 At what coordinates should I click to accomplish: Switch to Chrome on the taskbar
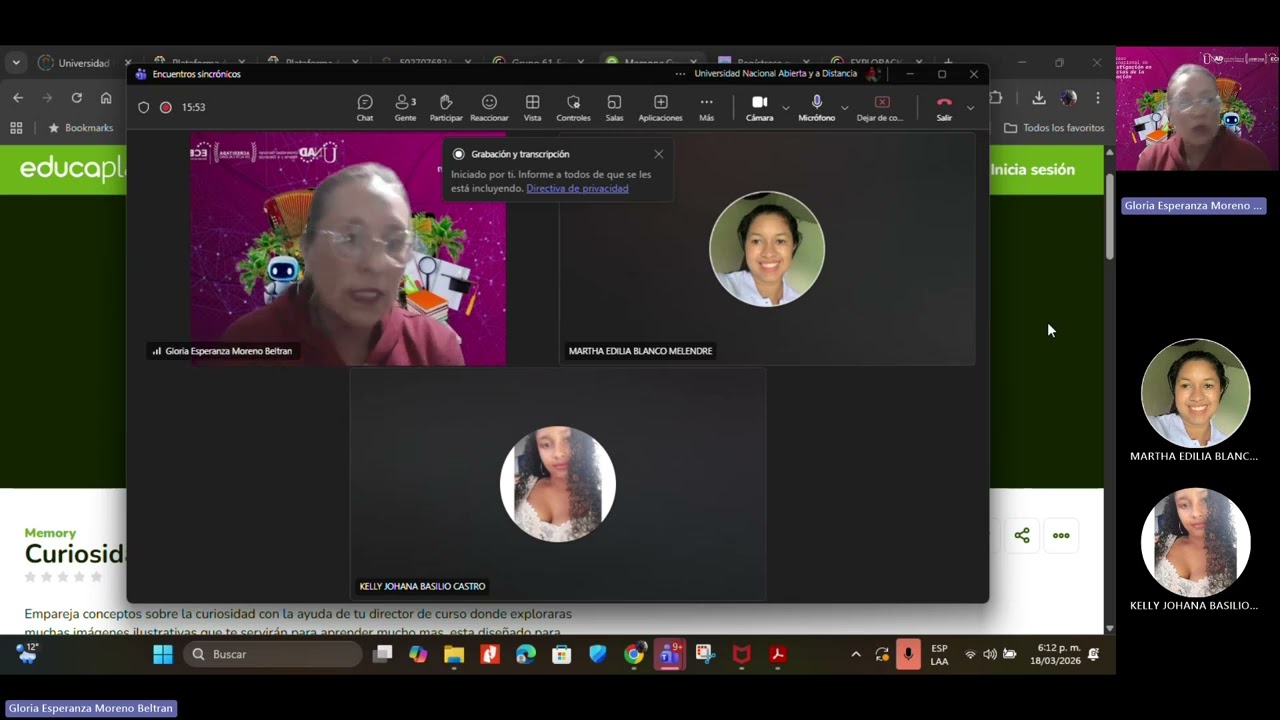634,654
